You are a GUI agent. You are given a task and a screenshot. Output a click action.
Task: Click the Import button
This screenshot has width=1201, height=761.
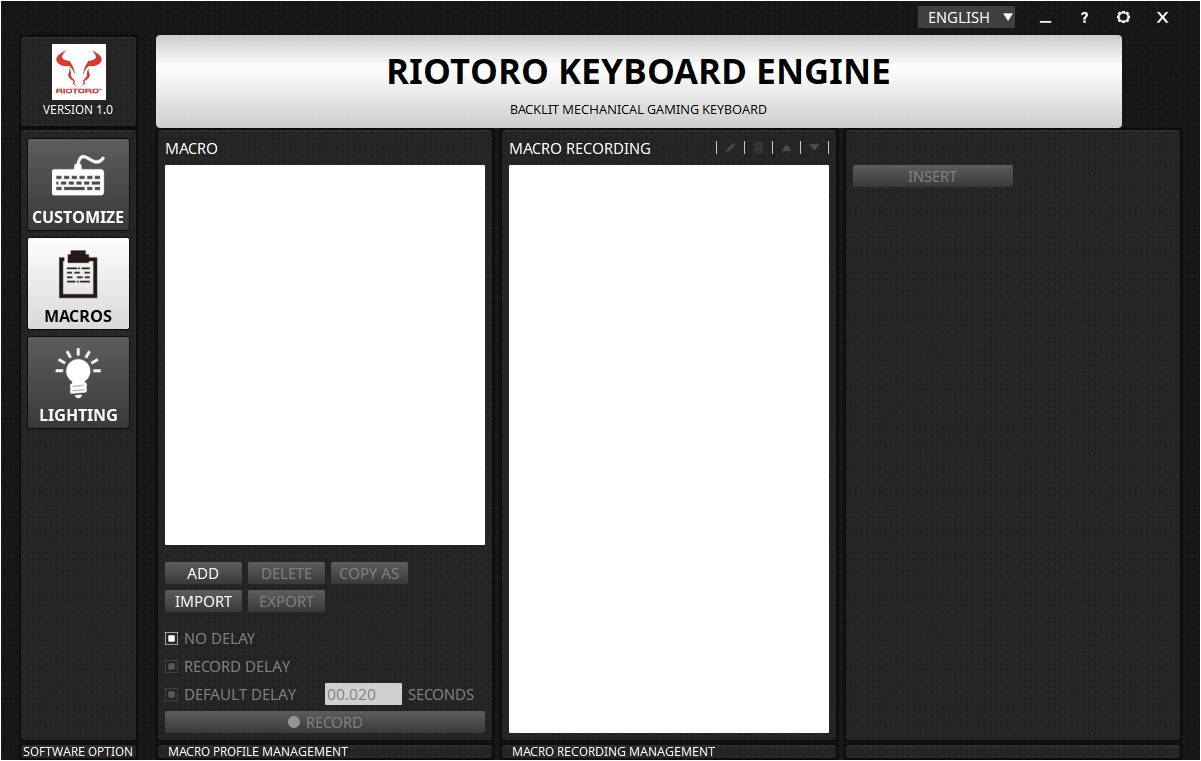tap(203, 601)
